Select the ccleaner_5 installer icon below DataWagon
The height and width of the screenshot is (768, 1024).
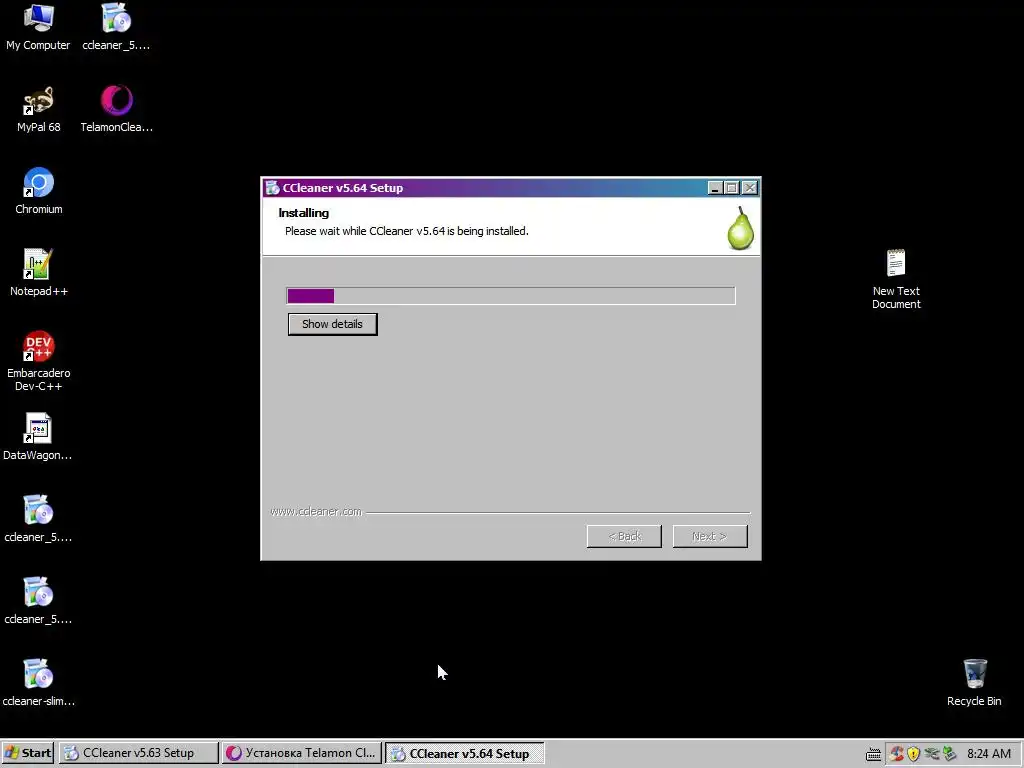[x=38, y=510]
